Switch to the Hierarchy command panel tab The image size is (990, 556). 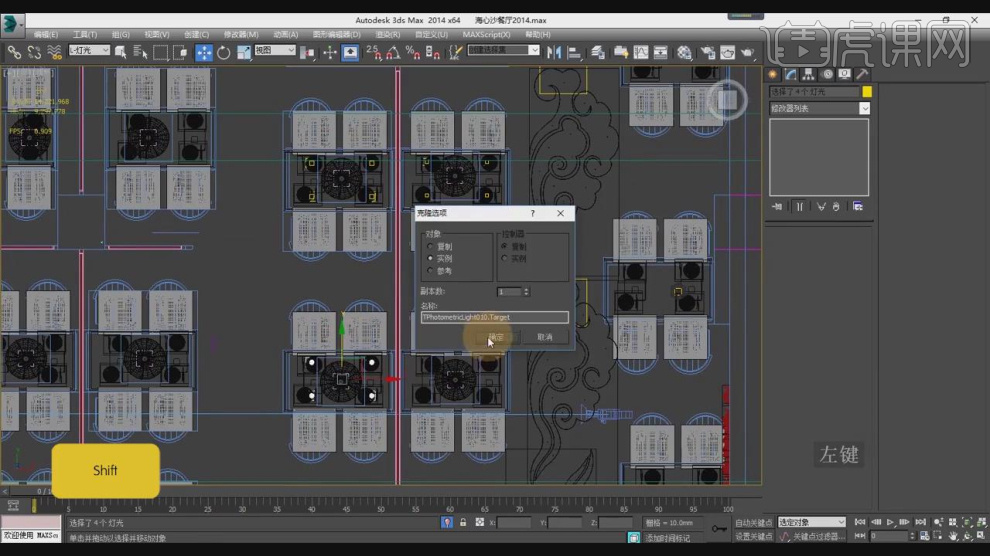point(808,74)
